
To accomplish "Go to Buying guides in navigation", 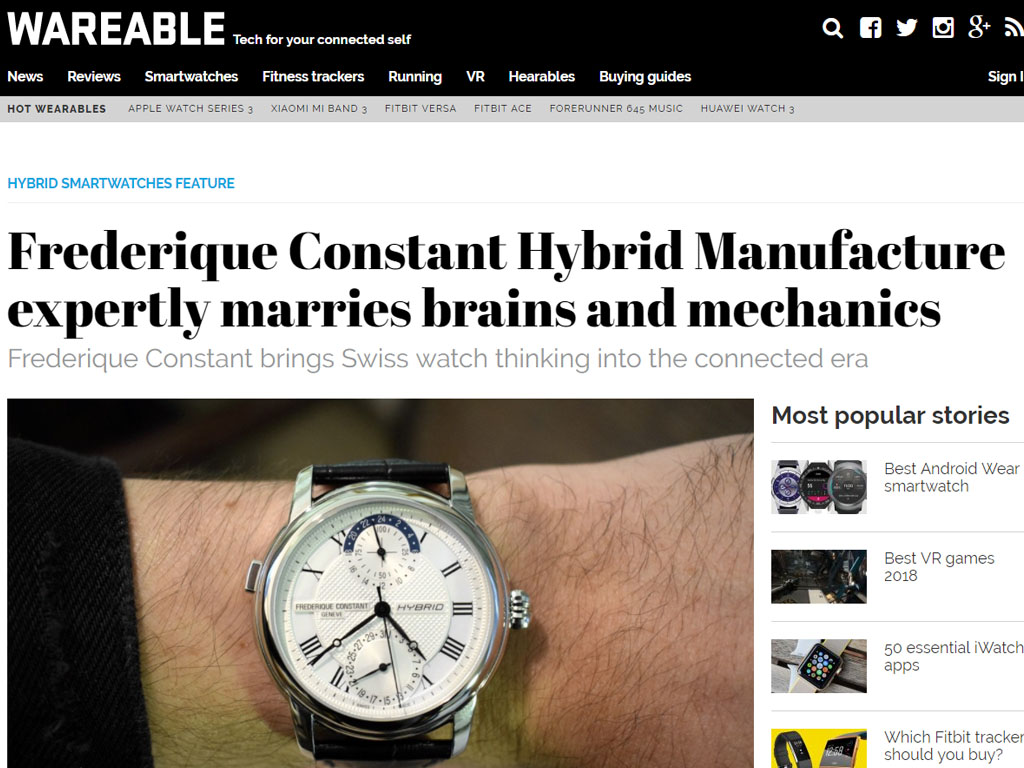I will (x=645, y=77).
